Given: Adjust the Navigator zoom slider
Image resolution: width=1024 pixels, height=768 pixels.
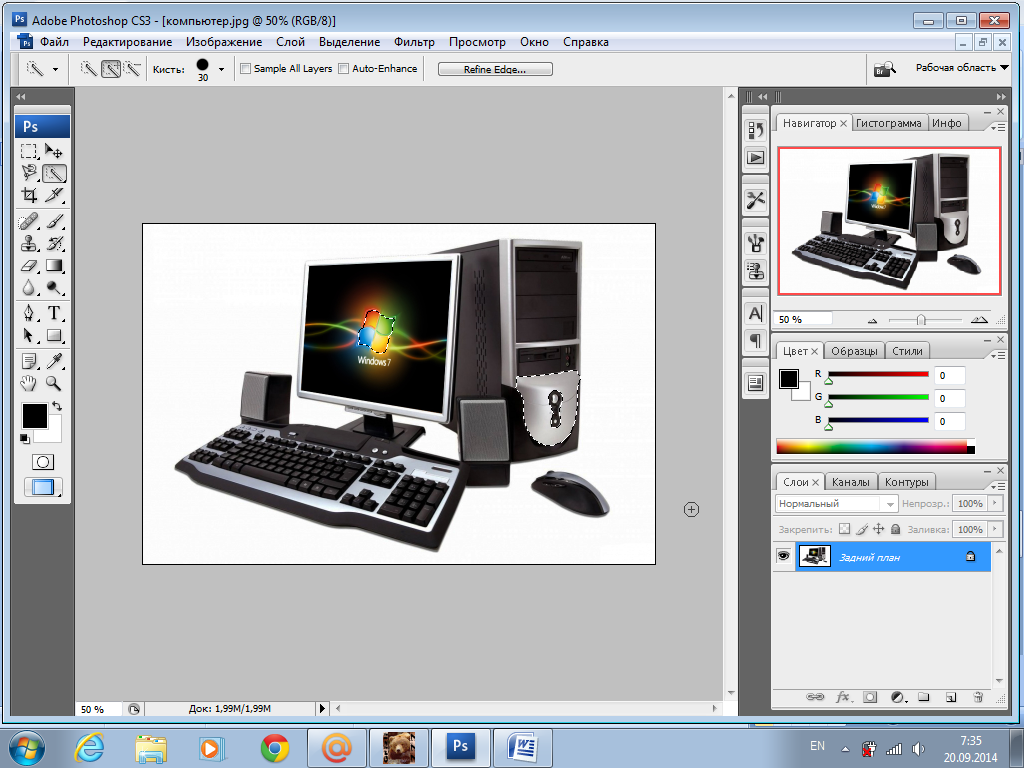Looking at the screenshot, I should click(x=921, y=320).
